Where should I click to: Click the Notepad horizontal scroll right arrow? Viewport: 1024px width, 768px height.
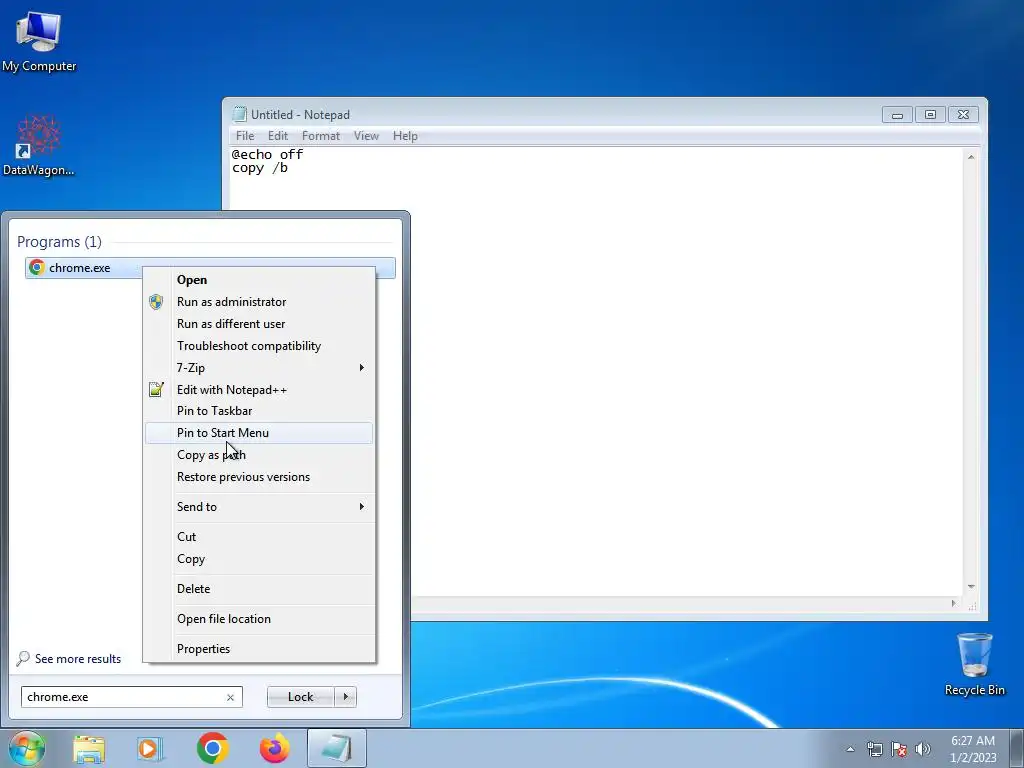coord(953,603)
